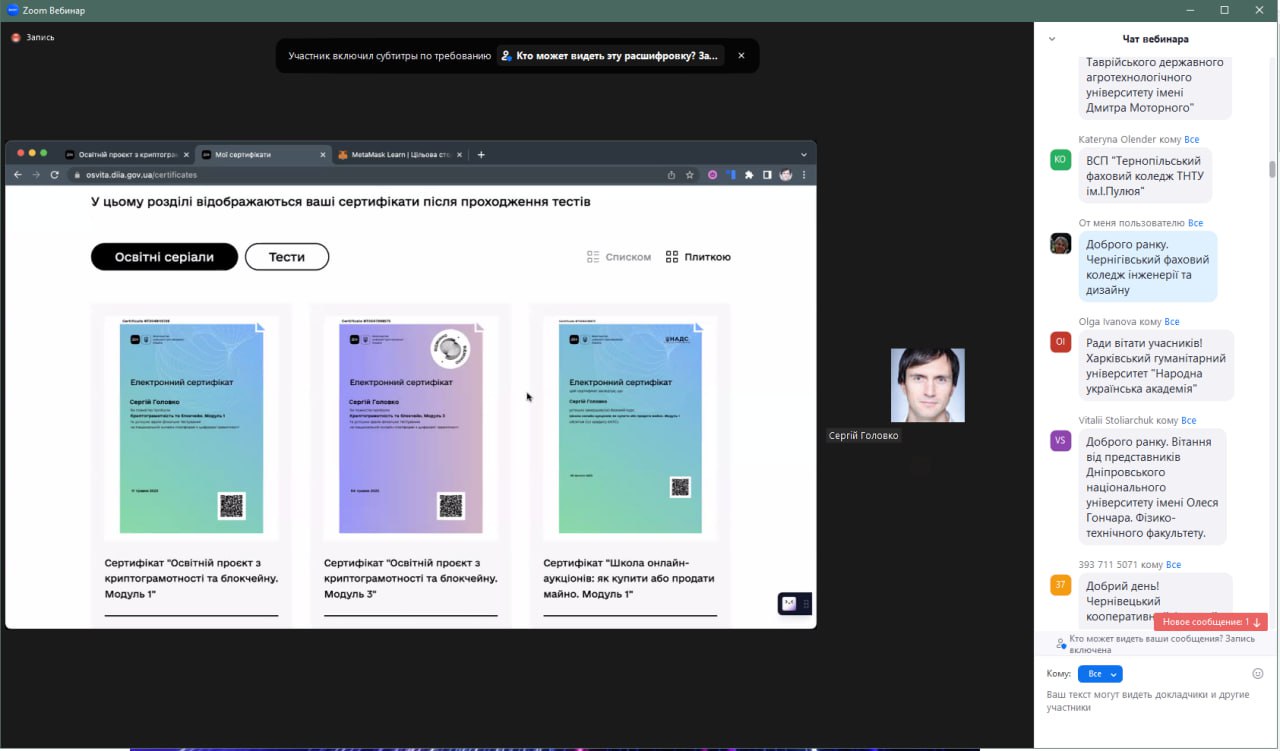Reload the page in the browser
The height and width of the screenshot is (751, 1280).
coord(54,175)
